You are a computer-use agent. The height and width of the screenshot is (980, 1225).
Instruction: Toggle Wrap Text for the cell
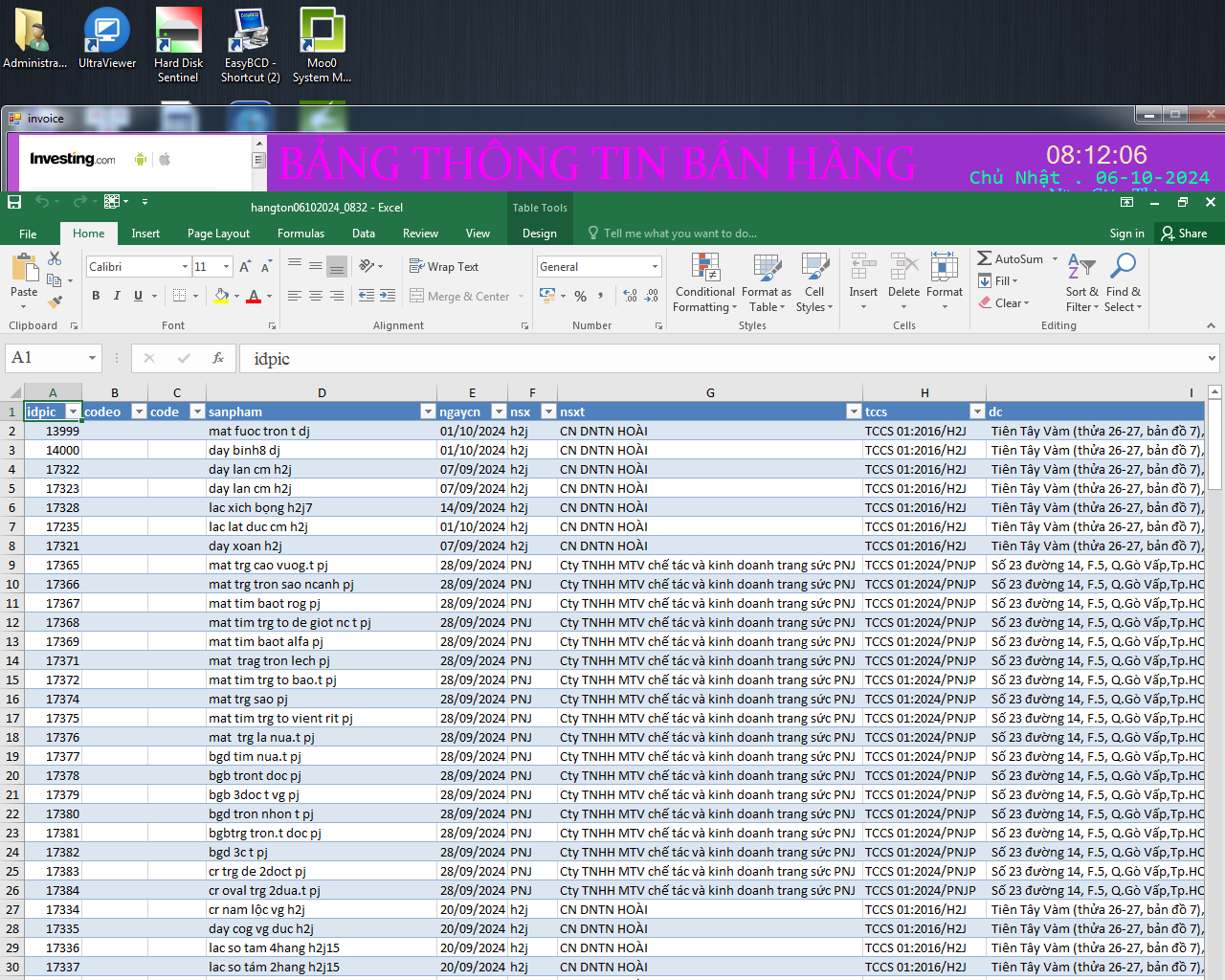coord(444,267)
